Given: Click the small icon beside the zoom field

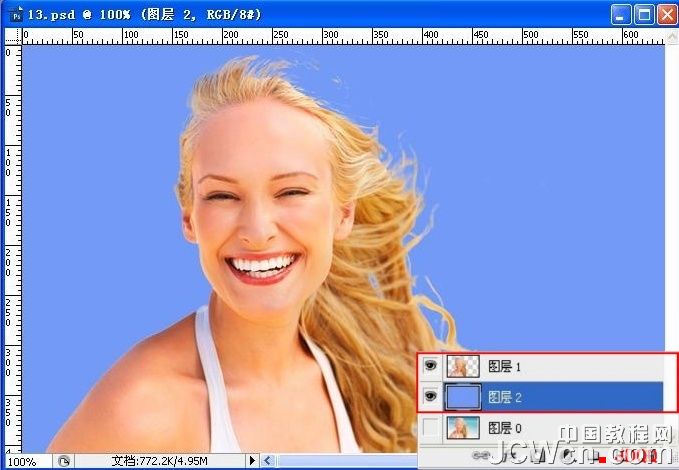Looking at the screenshot, I should (x=63, y=462).
